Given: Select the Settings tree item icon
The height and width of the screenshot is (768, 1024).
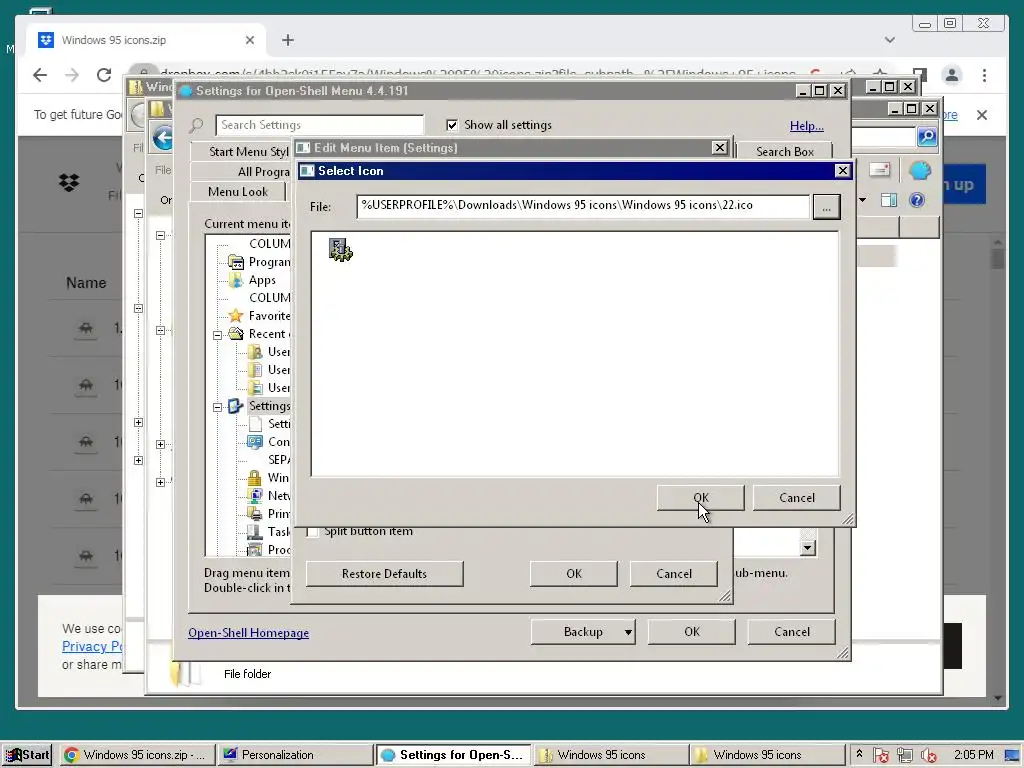Looking at the screenshot, I should (236, 406).
